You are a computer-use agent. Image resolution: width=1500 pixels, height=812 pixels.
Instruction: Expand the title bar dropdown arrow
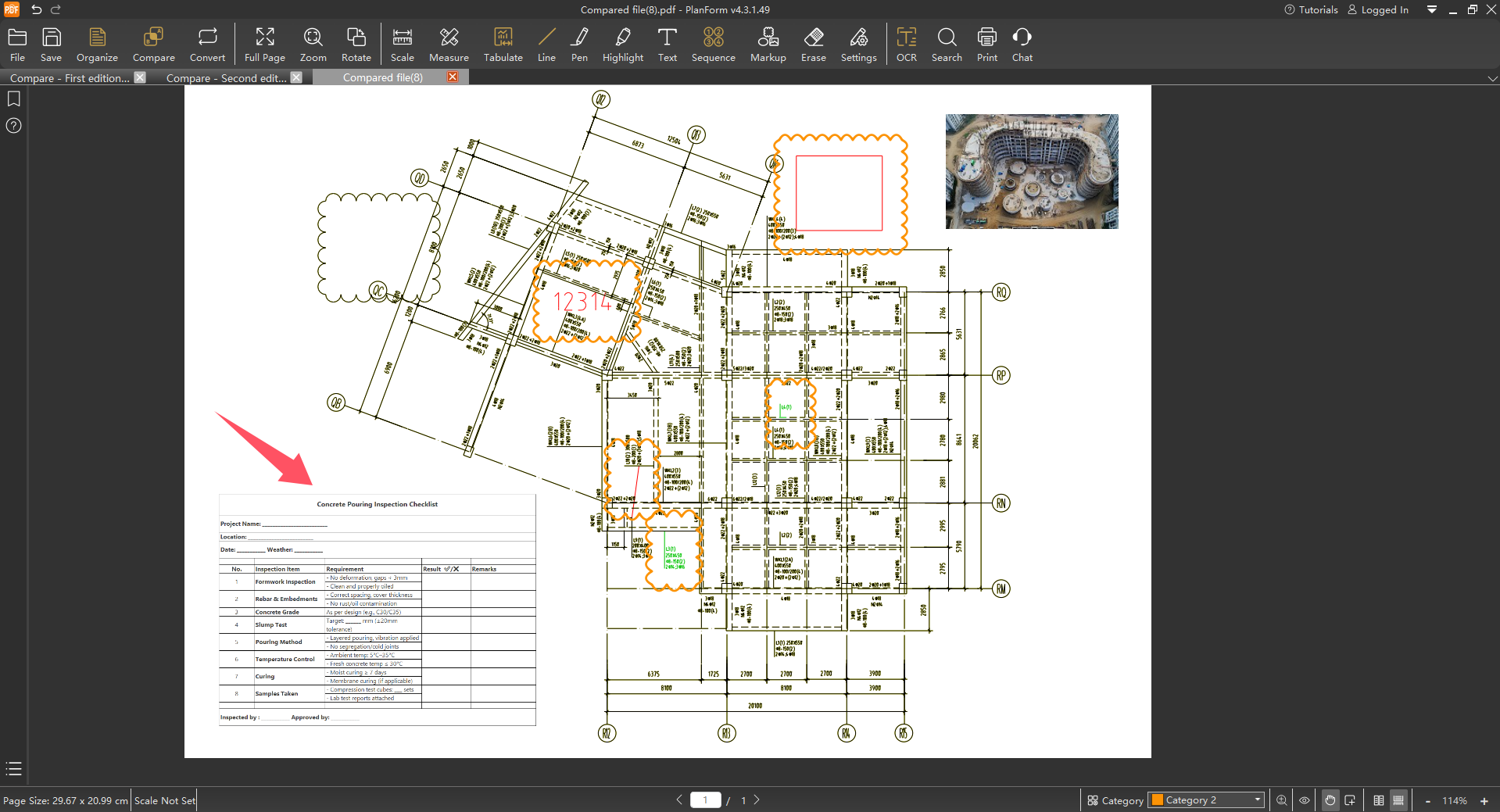1431,10
